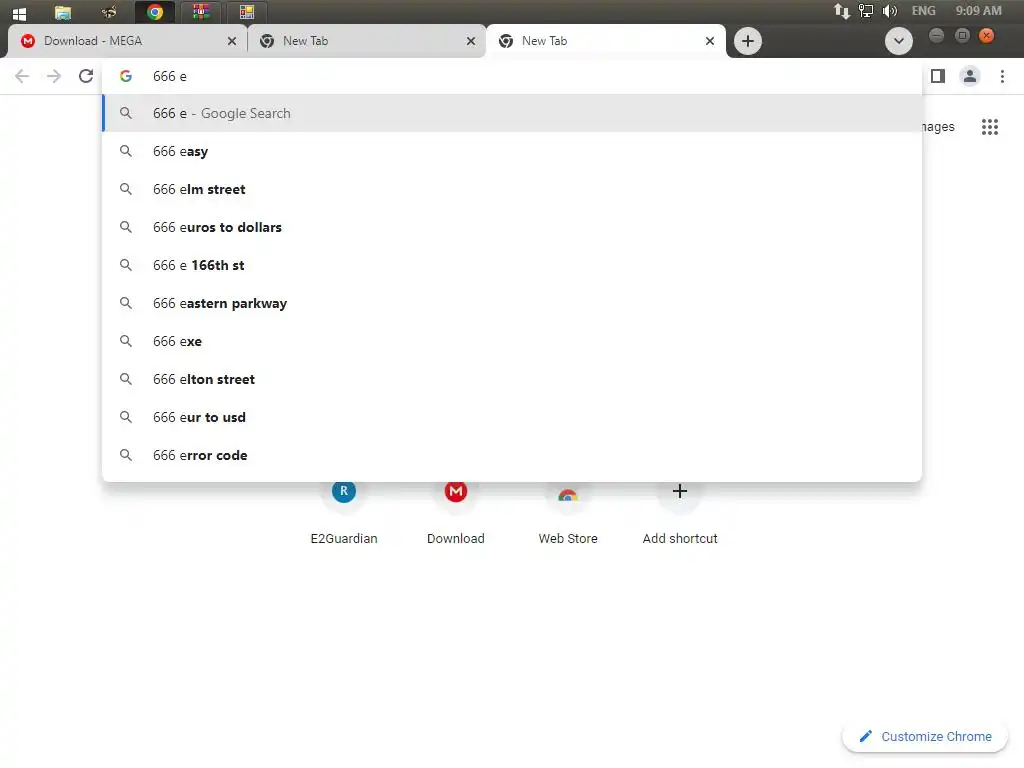Choose the '666 easy' suggestion
1024x768 pixels.
[512, 152]
